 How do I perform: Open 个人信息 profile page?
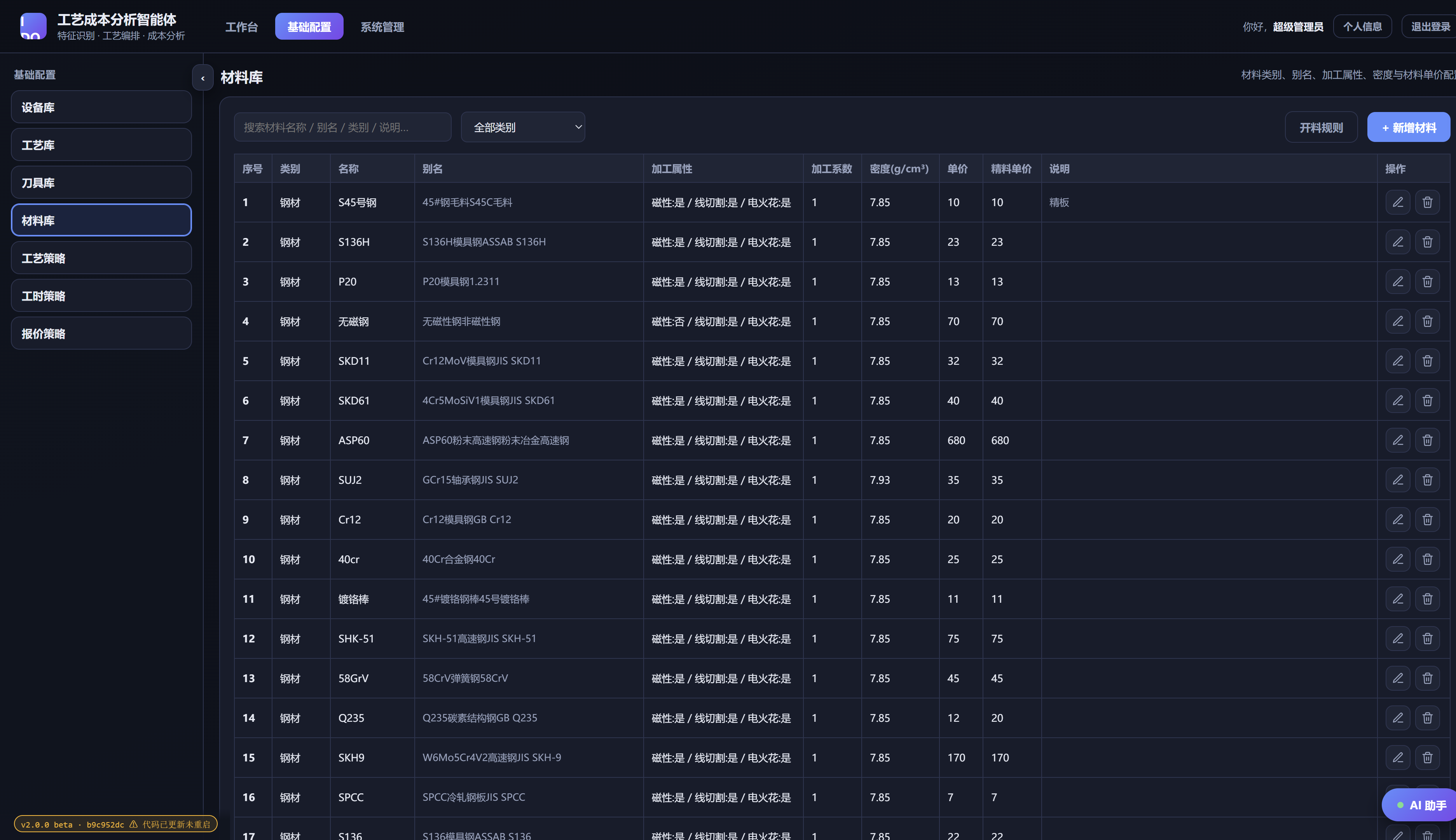(x=1362, y=26)
